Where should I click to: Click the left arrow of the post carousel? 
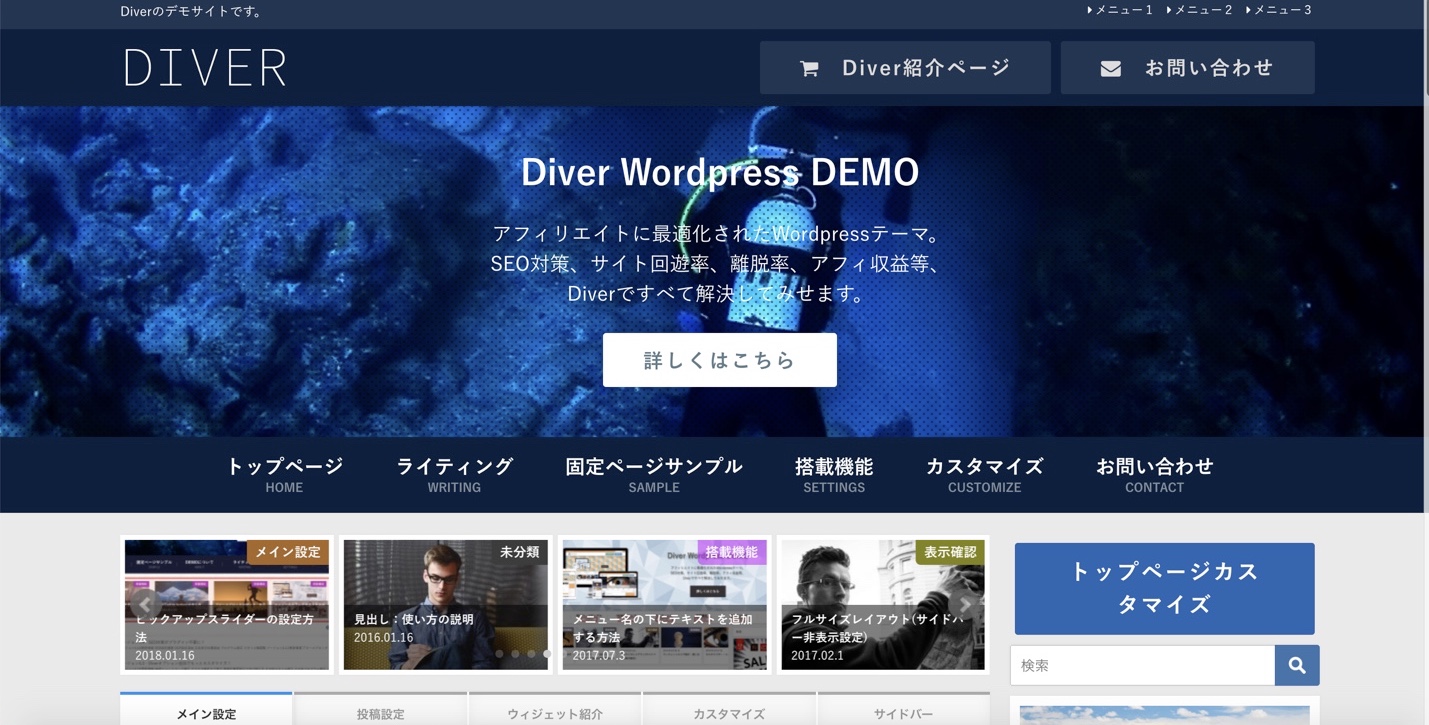point(143,604)
